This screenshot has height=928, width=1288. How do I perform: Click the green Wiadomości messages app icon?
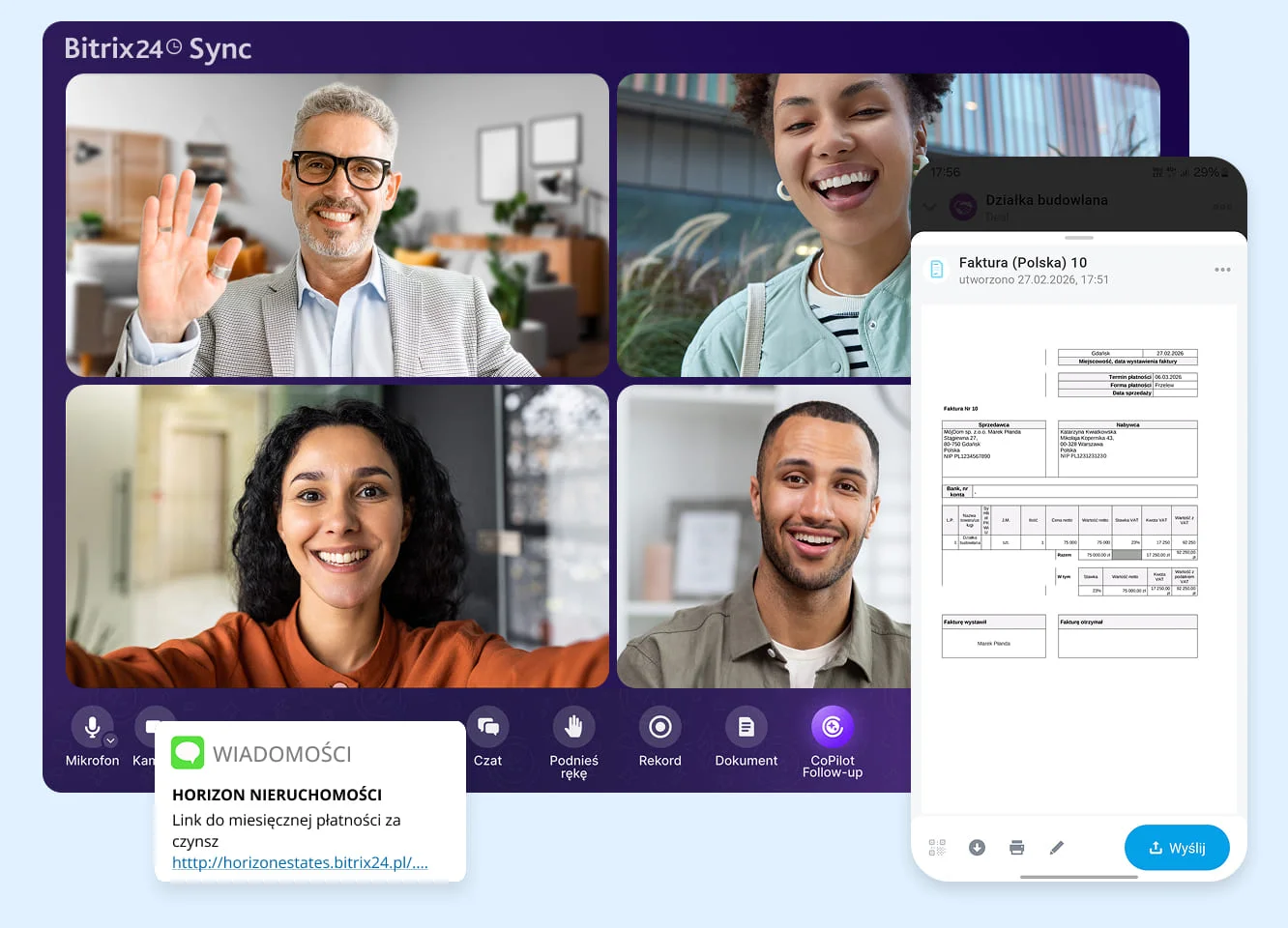coord(188,753)
